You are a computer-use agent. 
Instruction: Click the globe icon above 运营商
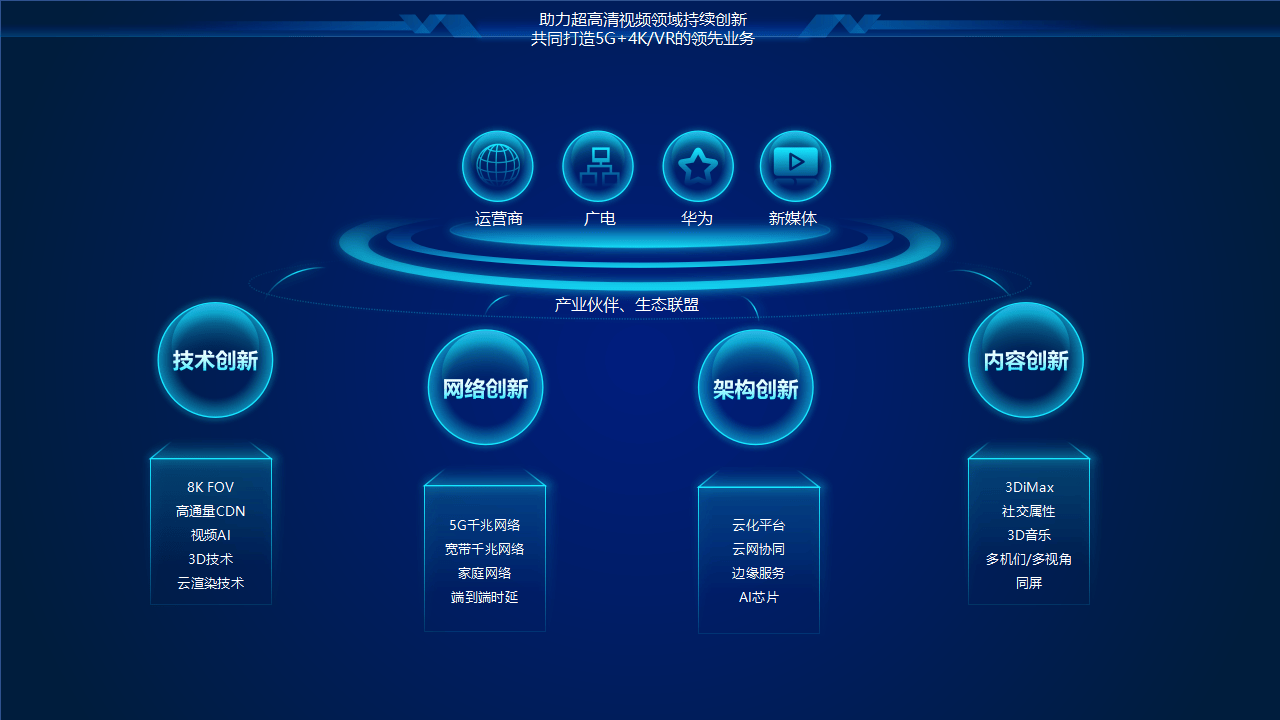(x=498, y=165)
